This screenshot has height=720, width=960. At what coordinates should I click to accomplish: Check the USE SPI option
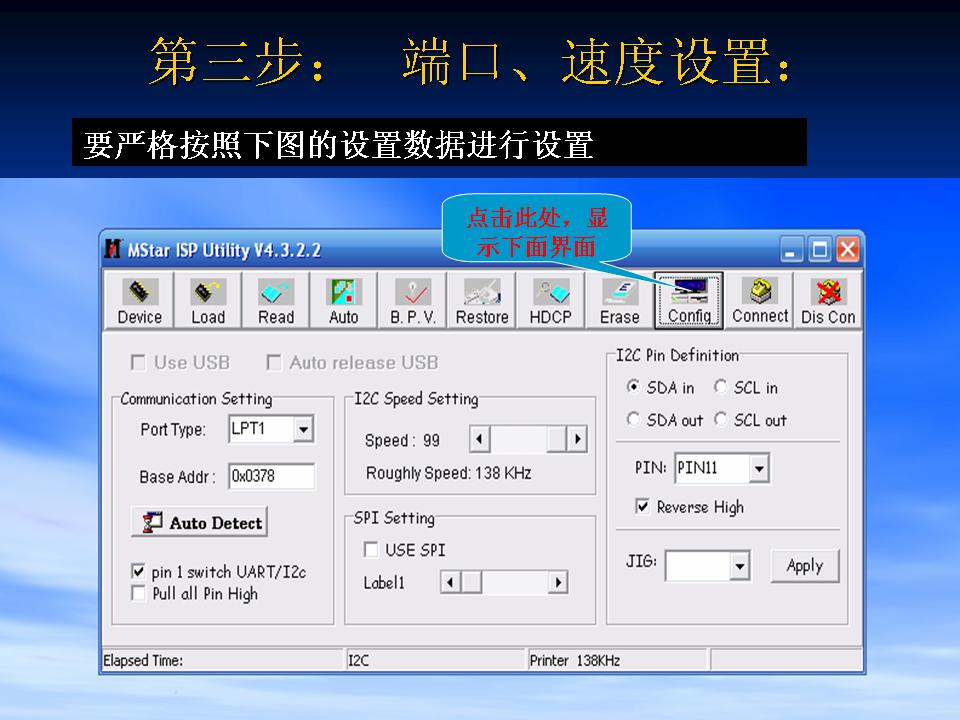tap(371, 550)
